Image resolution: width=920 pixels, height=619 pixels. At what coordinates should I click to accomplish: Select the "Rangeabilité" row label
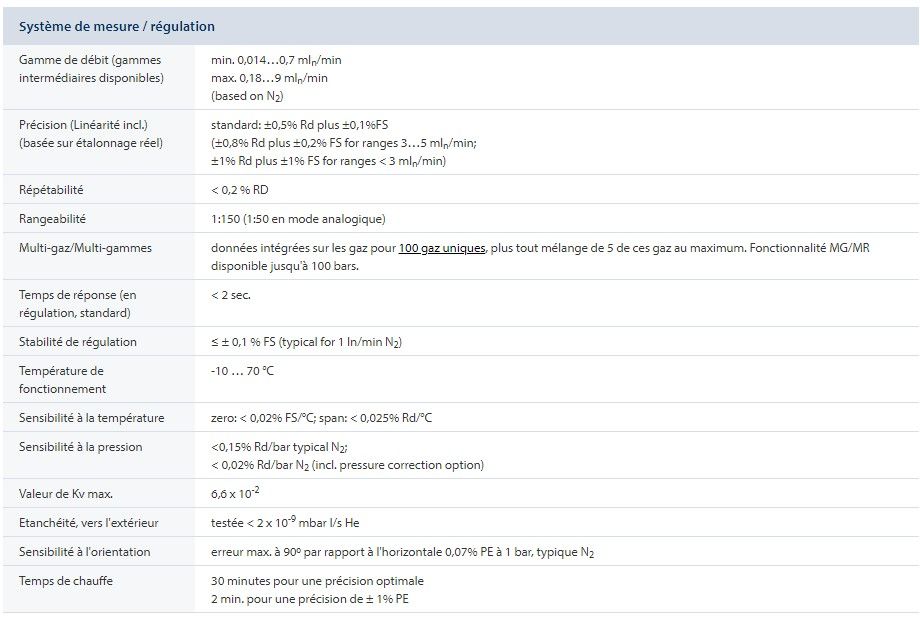53,219
